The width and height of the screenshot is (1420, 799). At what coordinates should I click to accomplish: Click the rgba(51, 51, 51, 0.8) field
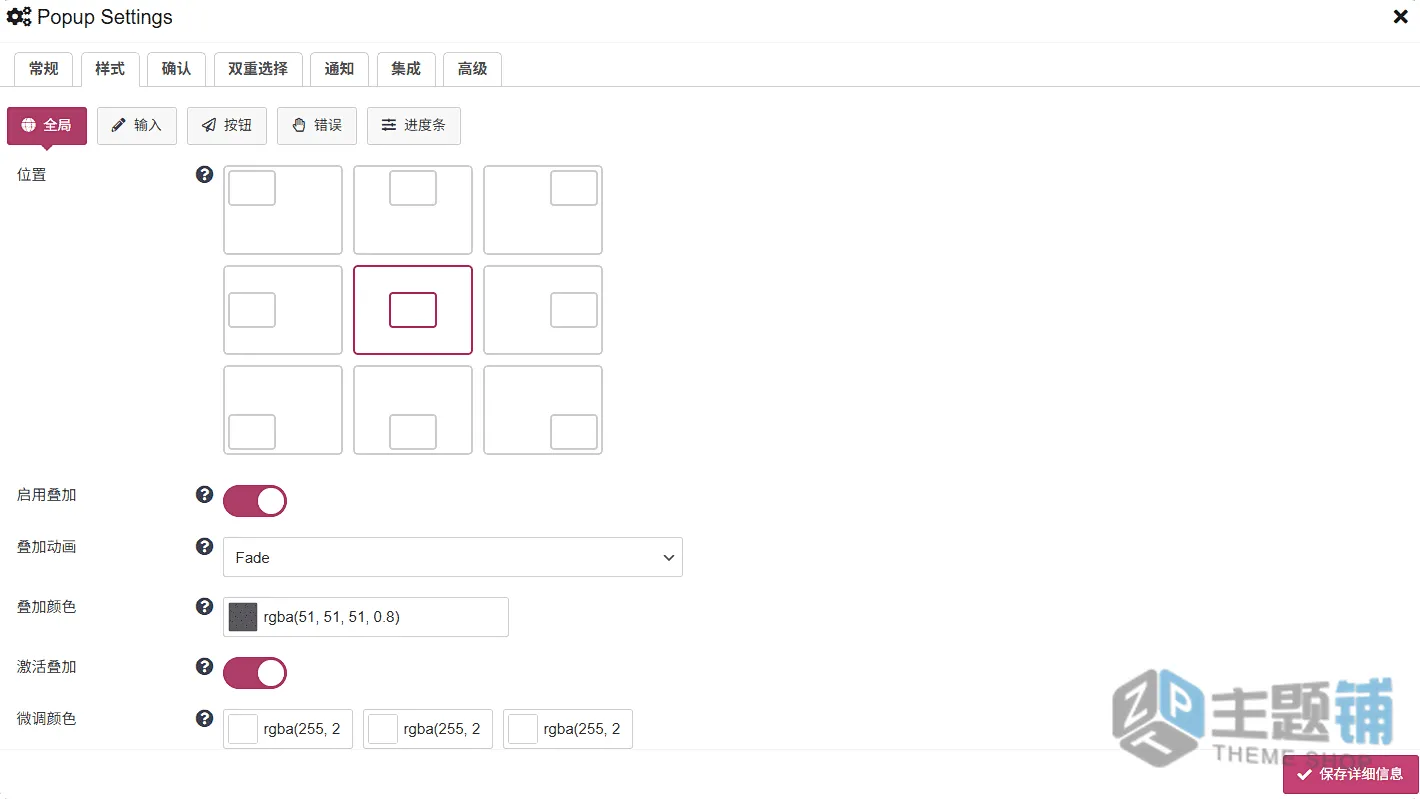tap(366, 617)
